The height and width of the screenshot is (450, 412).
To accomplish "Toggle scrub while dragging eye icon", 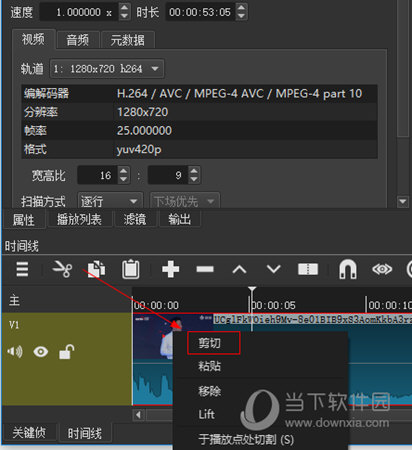I will pos(382,269).
